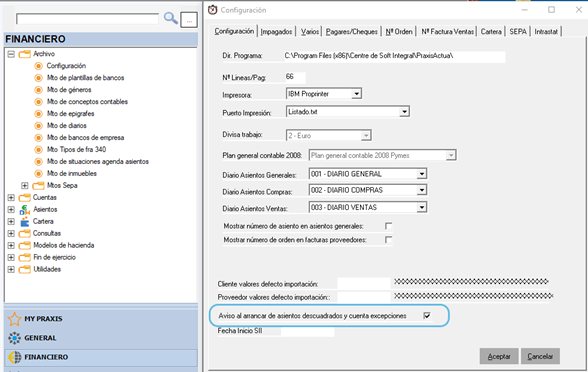Expand the Consultas tree node
Viewport: 588px width, 372px height.
(11, 234)
